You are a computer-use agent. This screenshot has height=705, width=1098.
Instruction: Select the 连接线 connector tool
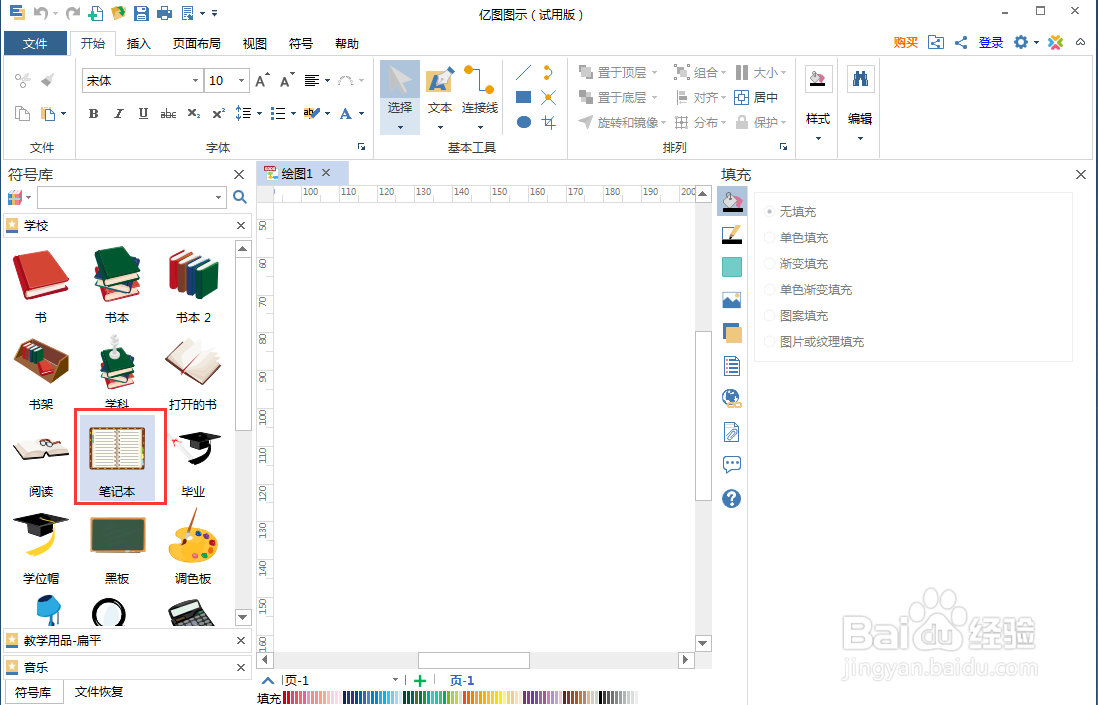click(x=479, y=93)
